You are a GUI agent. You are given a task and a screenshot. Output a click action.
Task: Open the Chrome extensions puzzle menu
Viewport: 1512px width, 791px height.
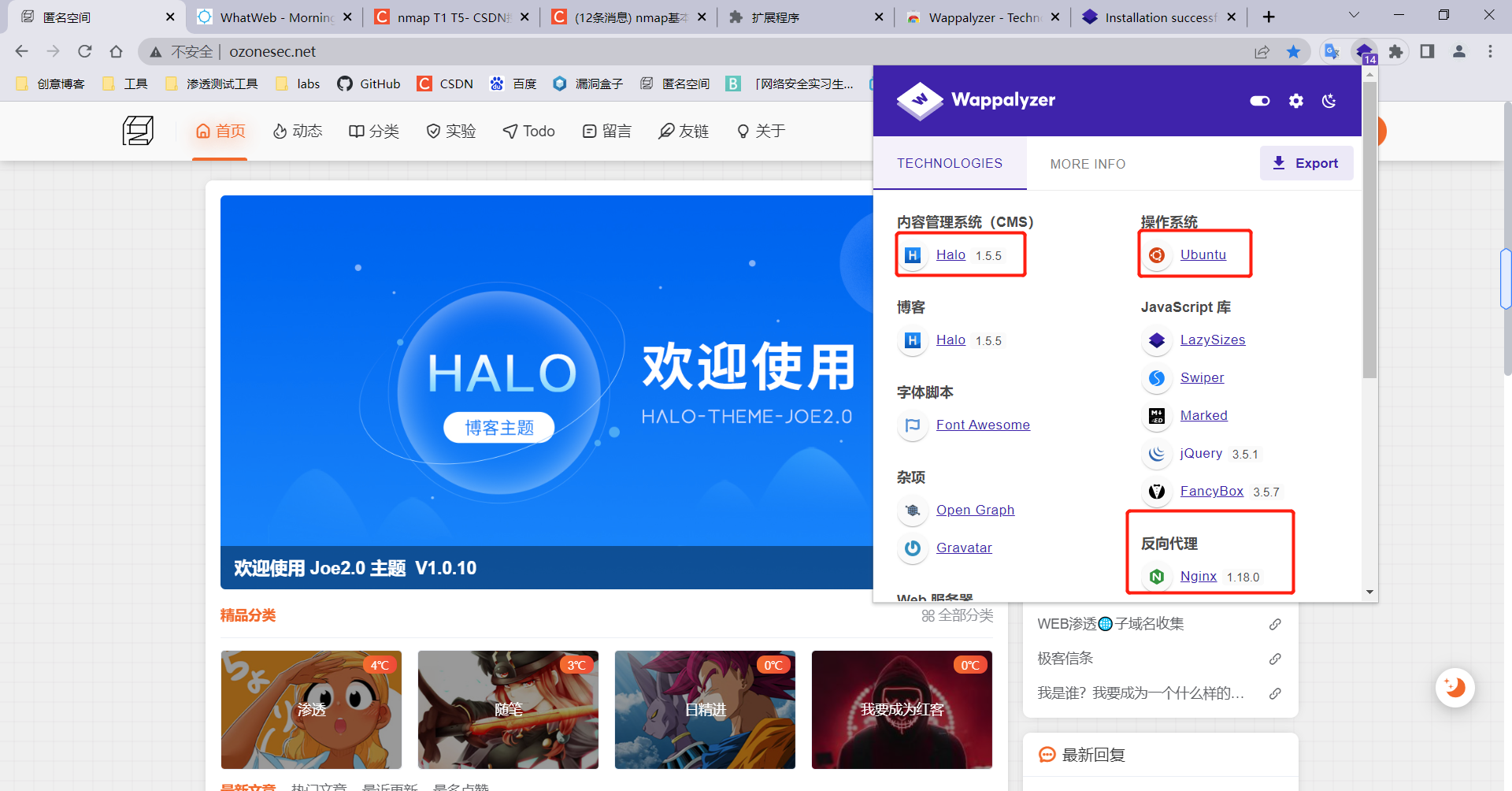(x=1395, y=51)
